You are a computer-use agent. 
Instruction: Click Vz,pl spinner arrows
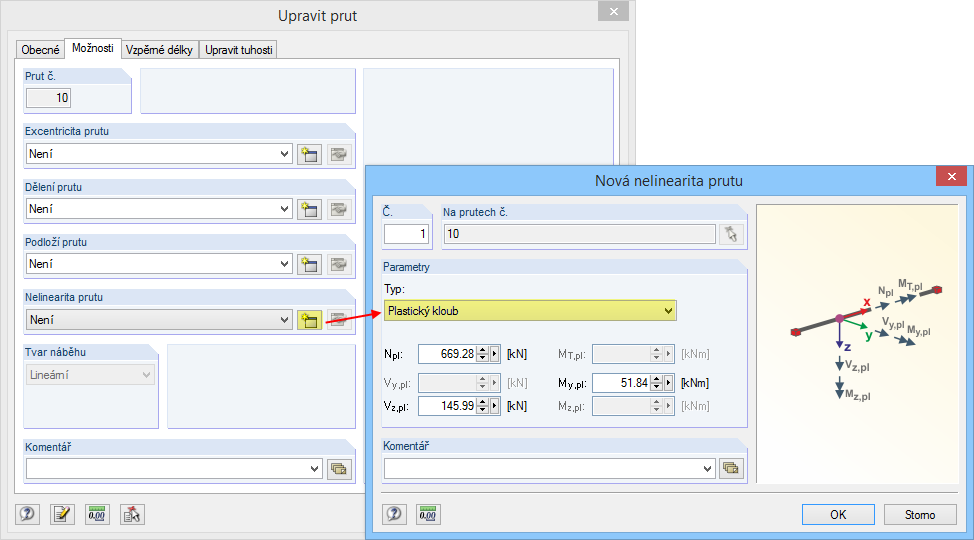[x=483, y=406]
